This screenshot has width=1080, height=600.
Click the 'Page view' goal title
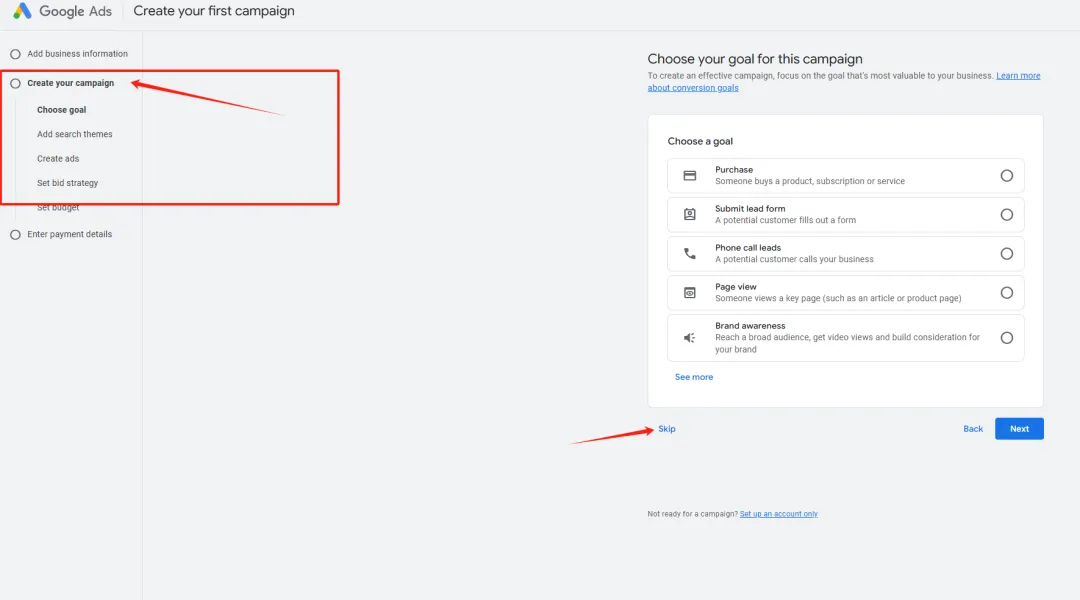click(735, 287)
